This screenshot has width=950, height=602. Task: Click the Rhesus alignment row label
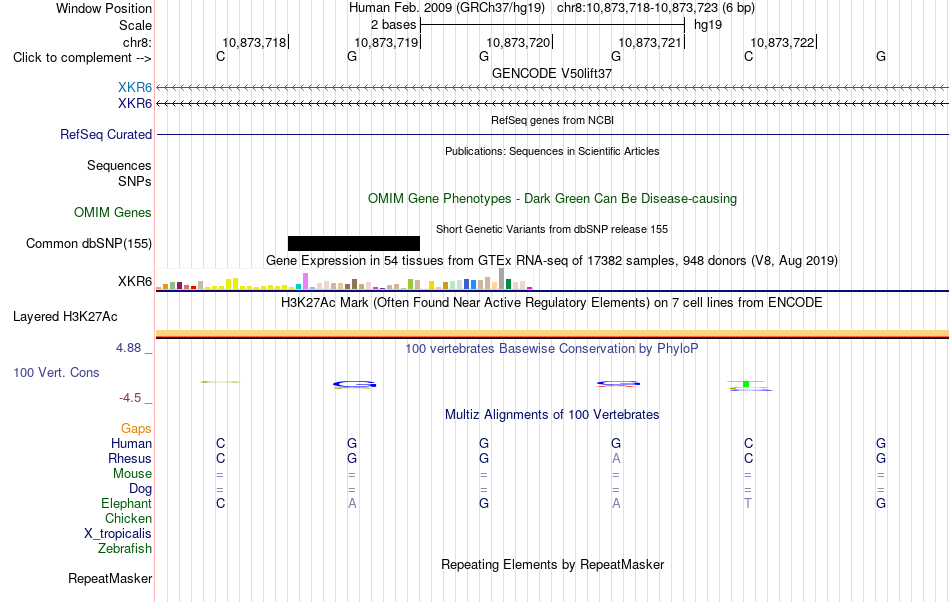pos(130,458)
